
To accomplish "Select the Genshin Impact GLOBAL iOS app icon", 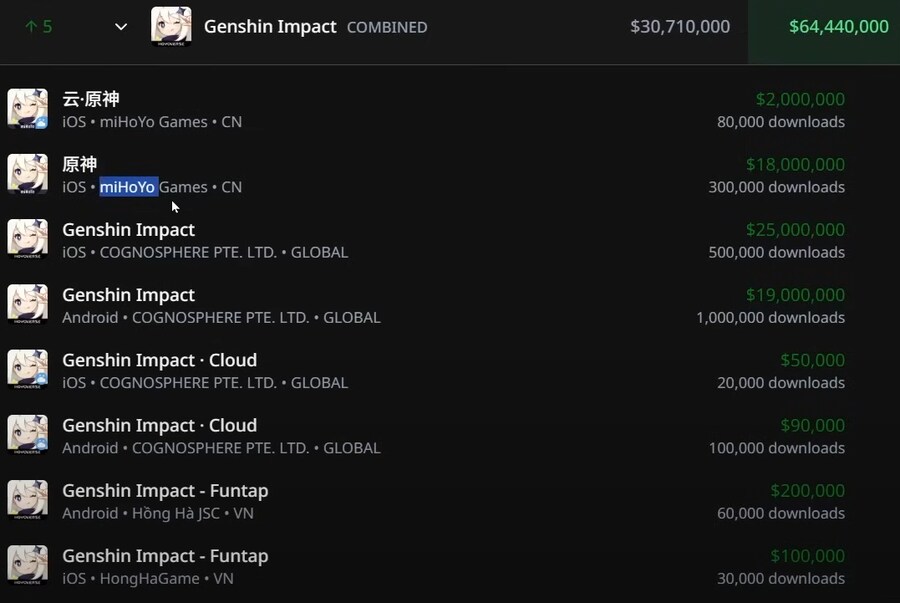I will click(27, 239).
